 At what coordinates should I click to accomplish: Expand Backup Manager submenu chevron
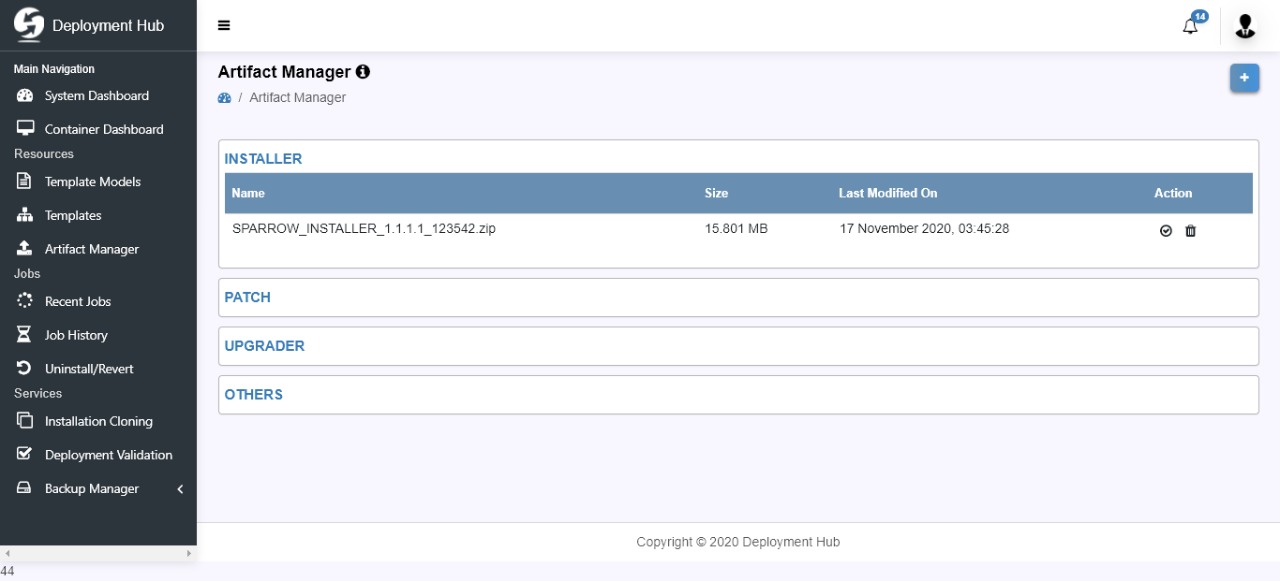[180, 489]
